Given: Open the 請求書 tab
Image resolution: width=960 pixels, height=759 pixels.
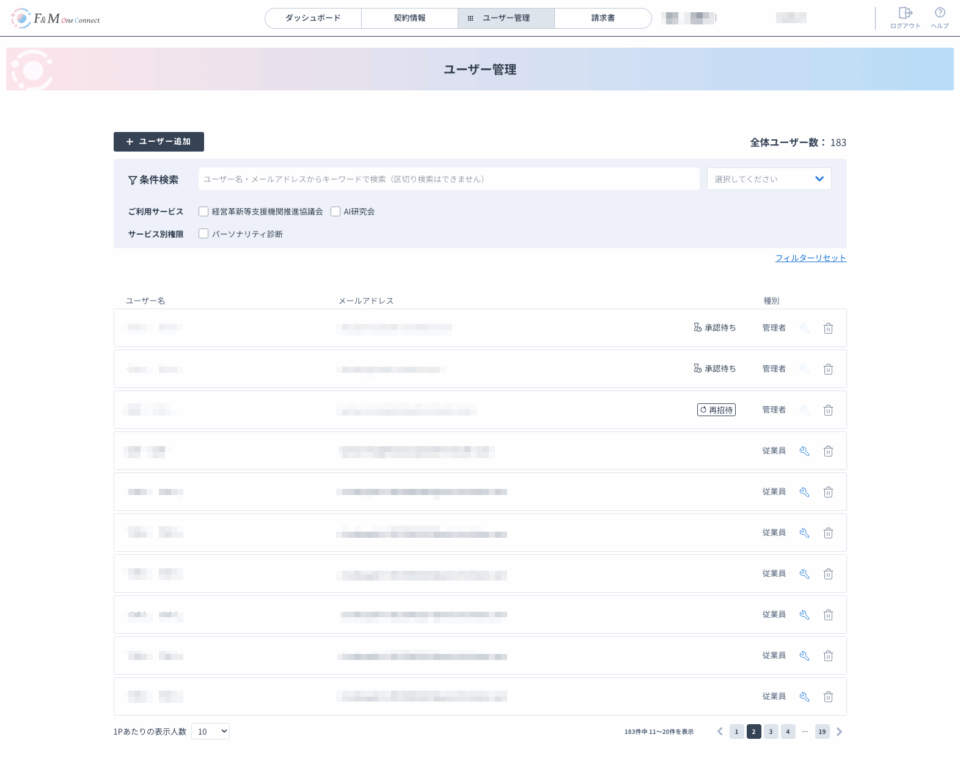Looking at the screenshot, I should 603,18.
